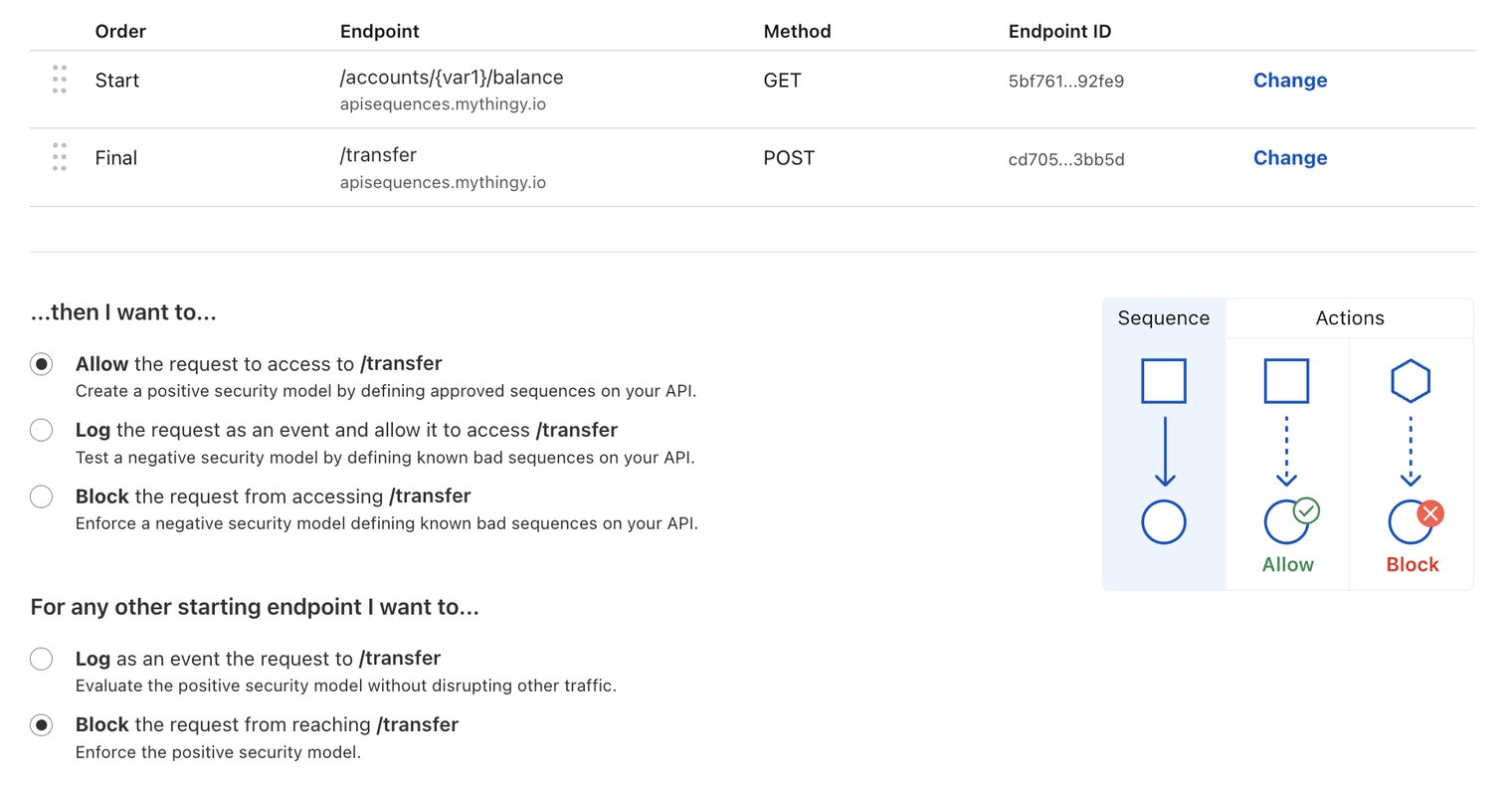Viewport: 1512px width, 787px height.
Task: Change the Start endpoint
Action: click(1289, 81)
